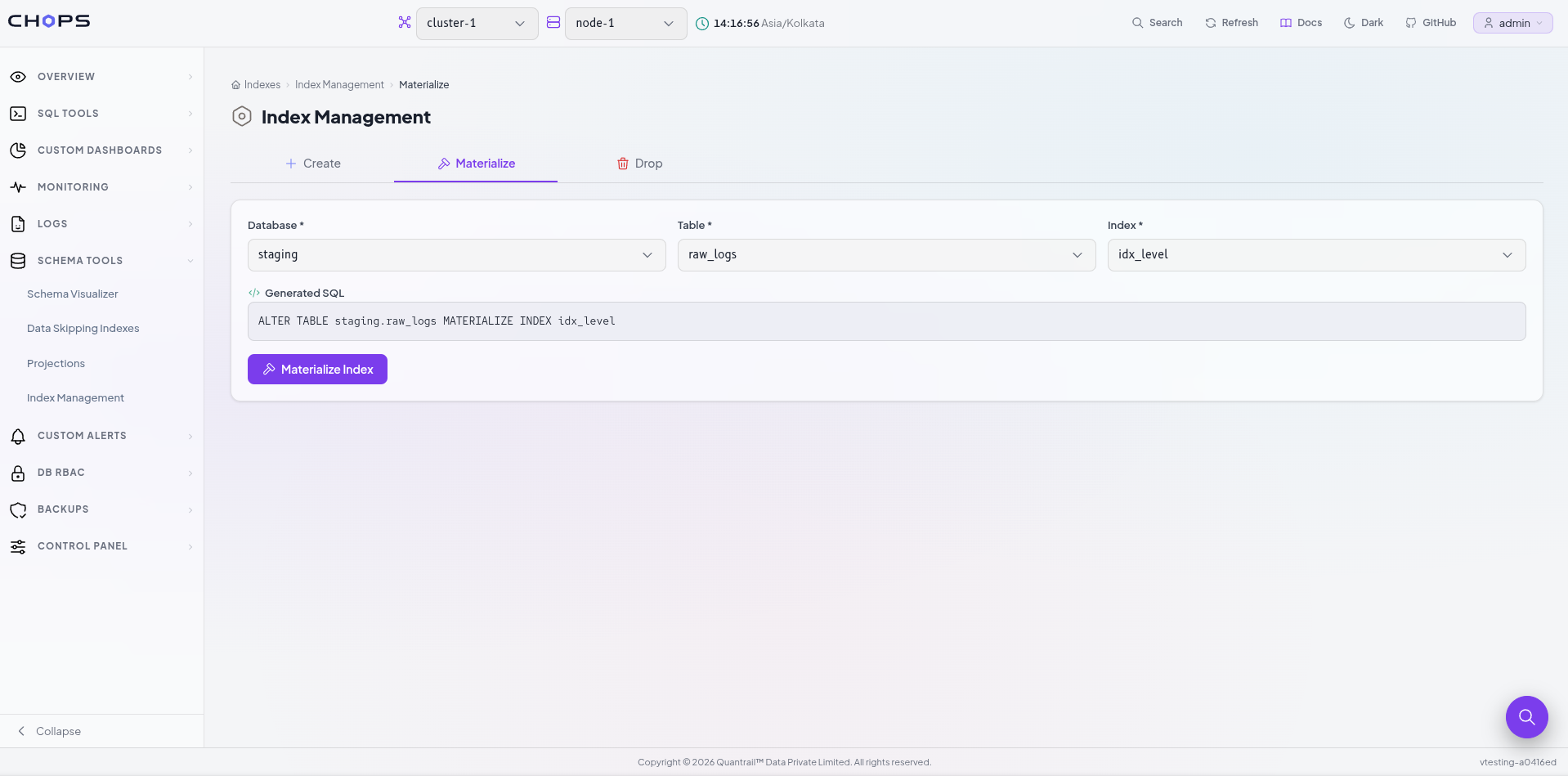This screenshot has width=1568, height=776.
Task: Click the node server icon
Action: point(553,23)
